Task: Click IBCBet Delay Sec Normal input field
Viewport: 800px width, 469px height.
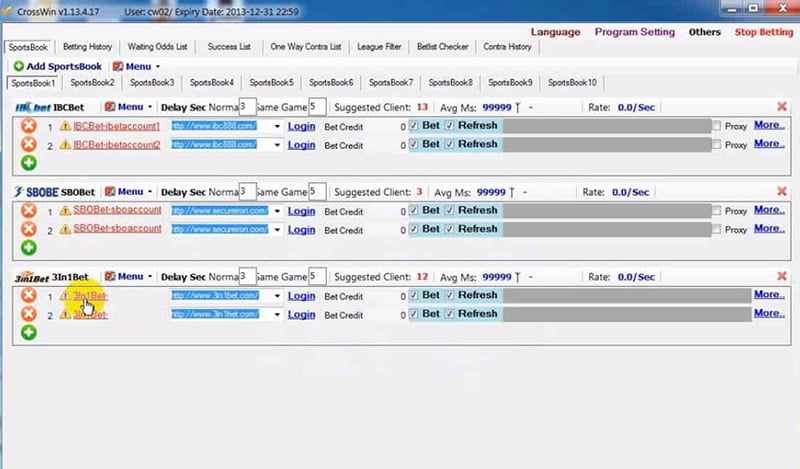Action: click(247, 107)
